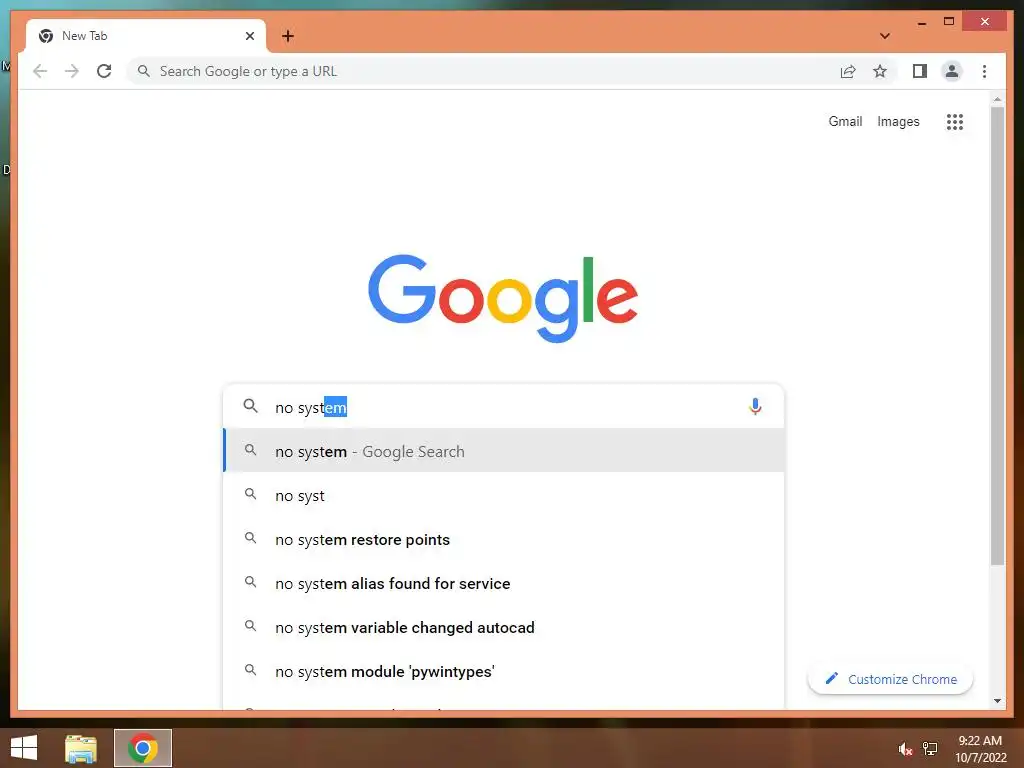Click the Chrome taskbar icon
1024x768 pixels.
(143, 748)
